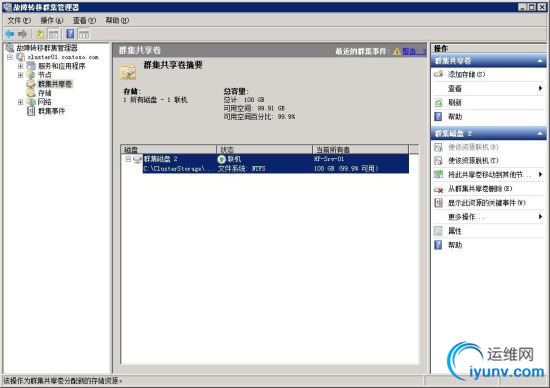Click the 可用空间百分比: 99.9% text
Screen dimensions: 550x388
click(x=259, y=116)
